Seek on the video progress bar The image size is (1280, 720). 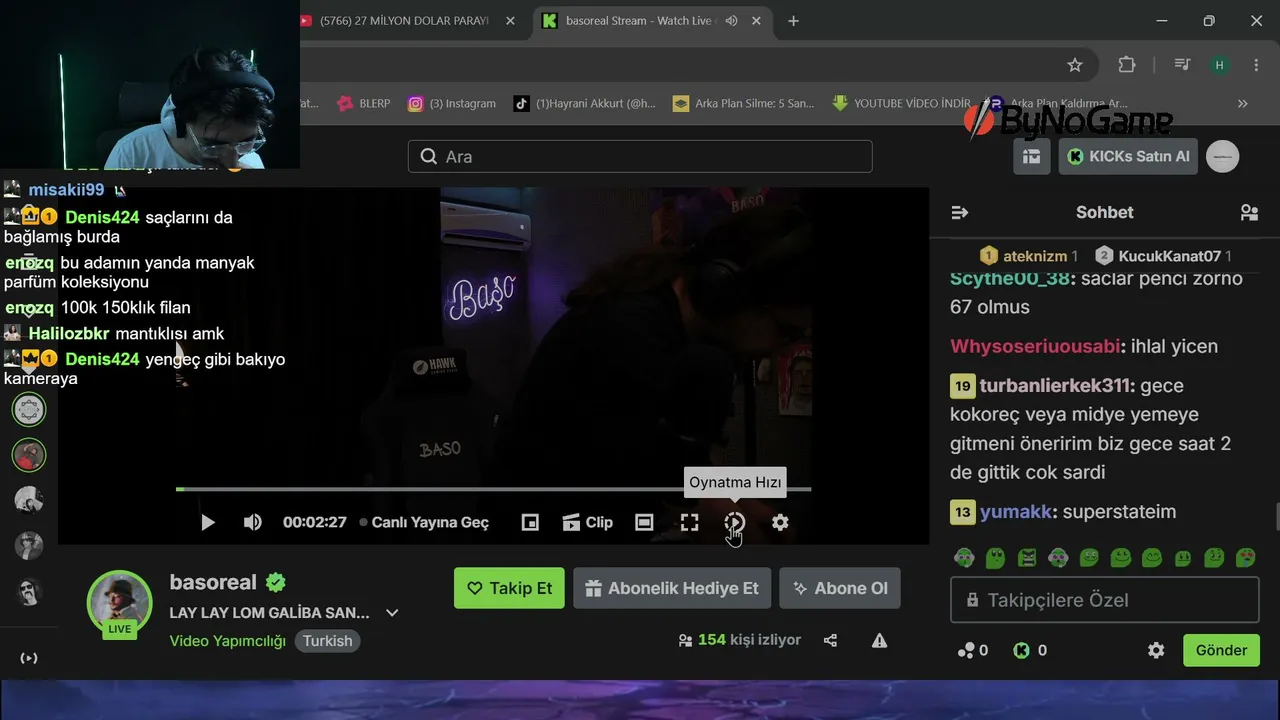493,489
